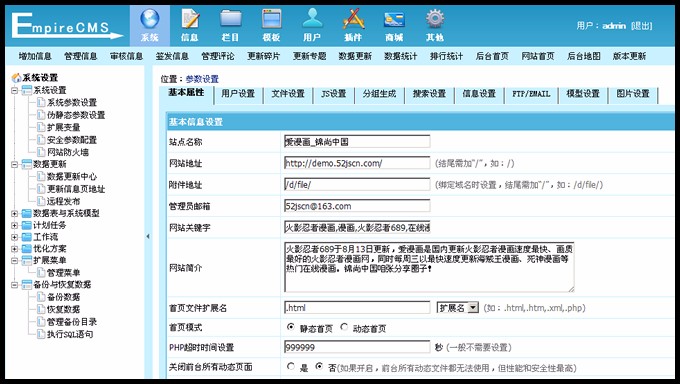Click folder icon beside 计划任务
This screenshot has height=384, width=680.
pos(27,225)
